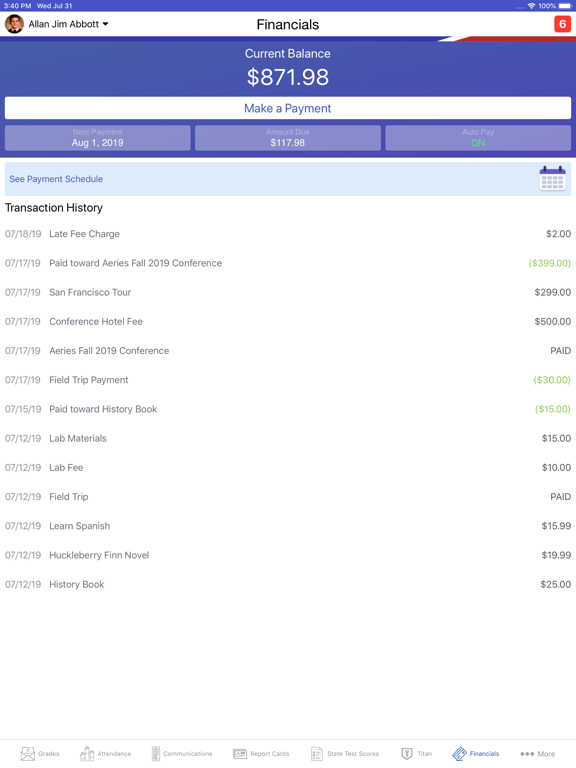This screenshot has width=576, height=768.
Task: Select the Late Fee Charge transaction
Action: click(288, 234)
